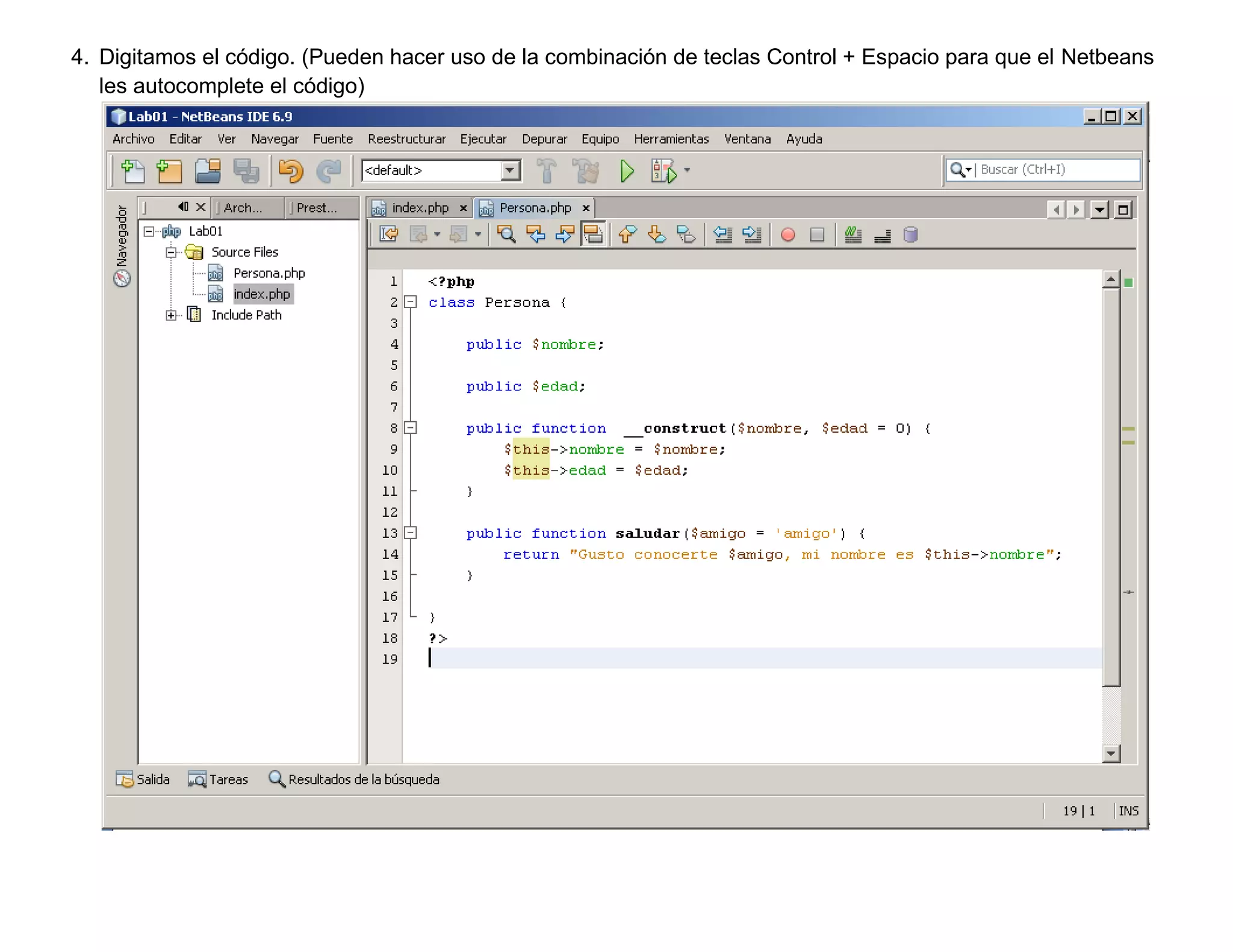Click the Uncomment lines icon
The height and width of the screenshot is (952, 1233).
point(883,235)
